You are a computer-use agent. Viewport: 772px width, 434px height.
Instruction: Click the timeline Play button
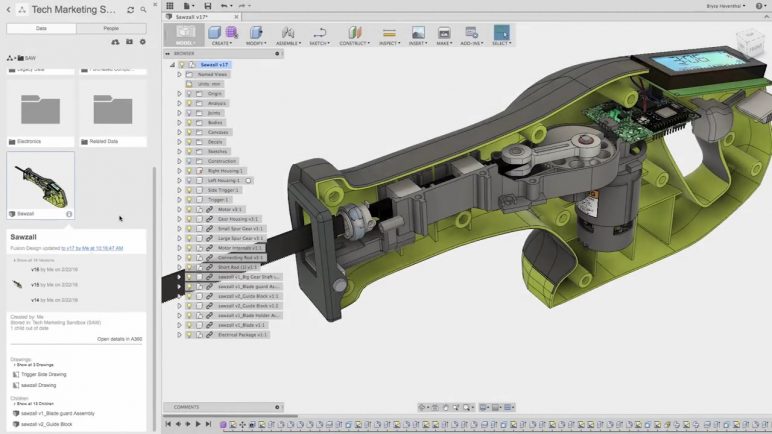tap(198, 424)
